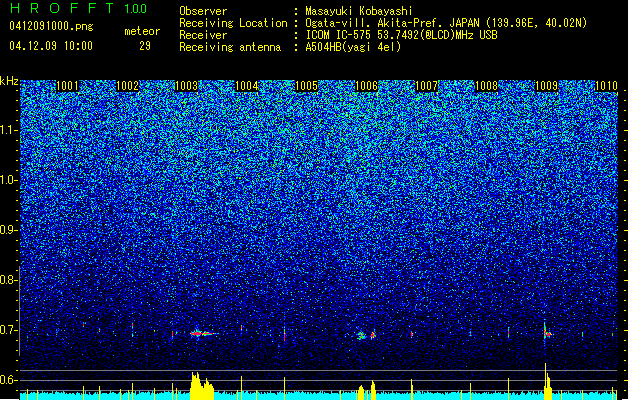
Task: Click the 1006 minute marker
Action: (367, 86)
